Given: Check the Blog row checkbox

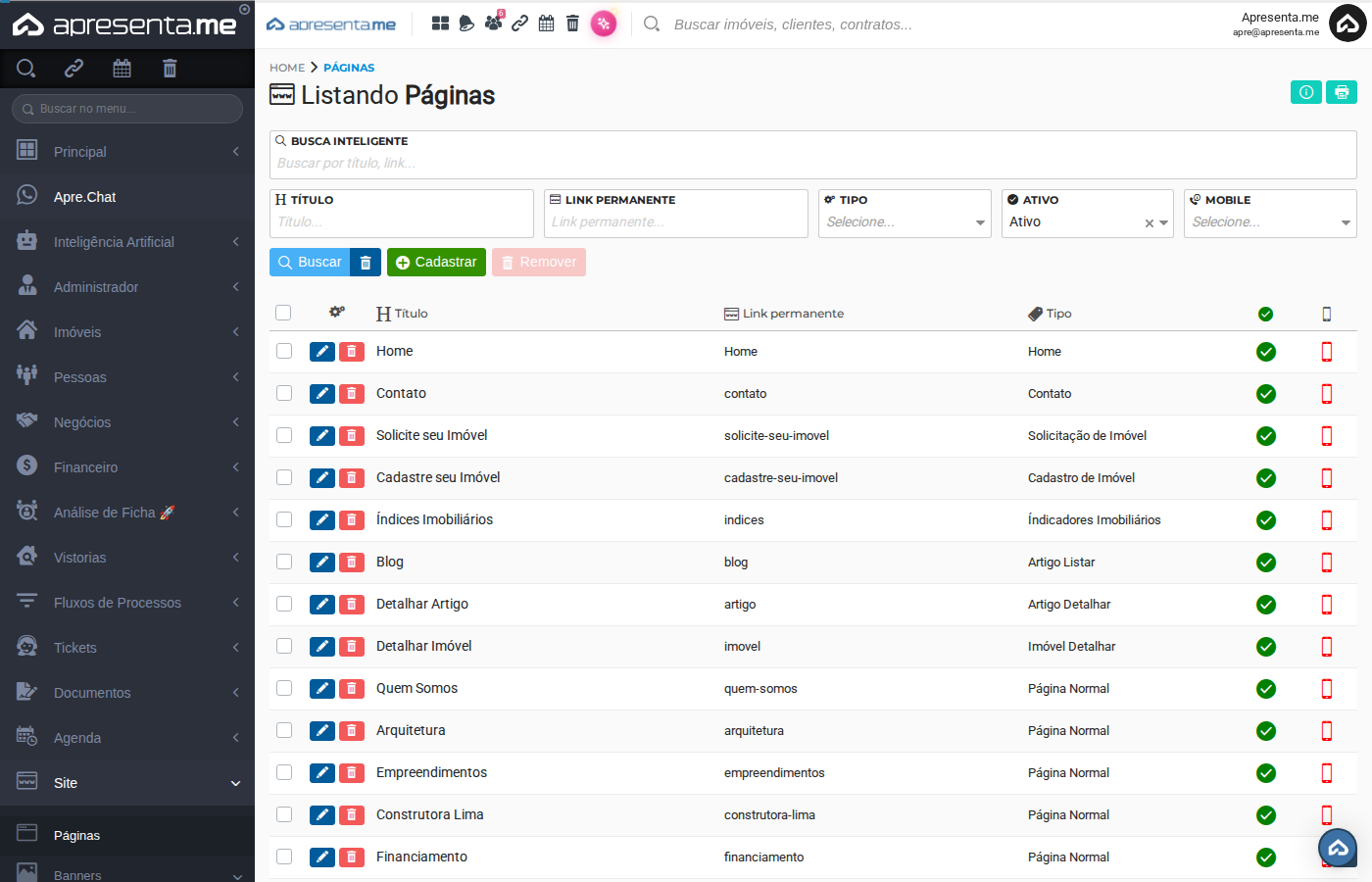Looking at the screenshot, I should [x=284, y=562].
